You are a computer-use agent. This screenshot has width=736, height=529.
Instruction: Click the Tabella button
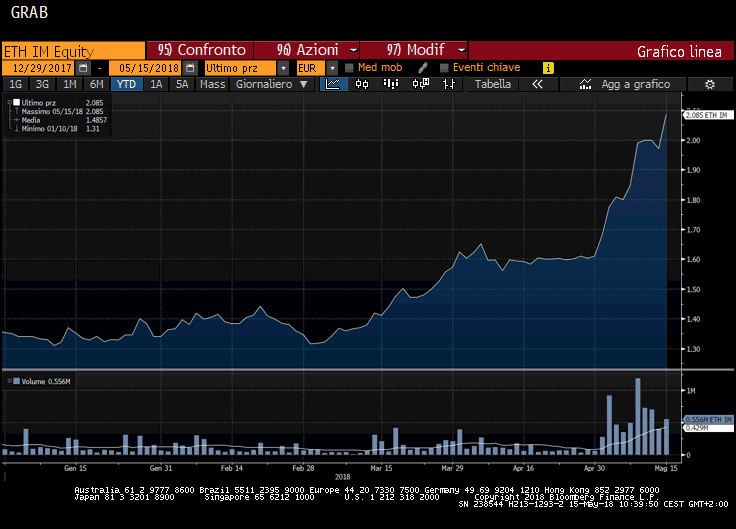point(492,85)
